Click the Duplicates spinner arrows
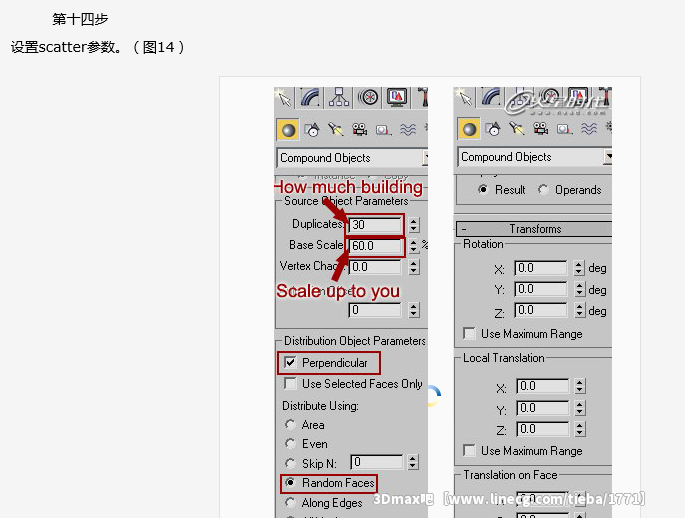Screen dimensions: 685x518 tap(414, 225)
